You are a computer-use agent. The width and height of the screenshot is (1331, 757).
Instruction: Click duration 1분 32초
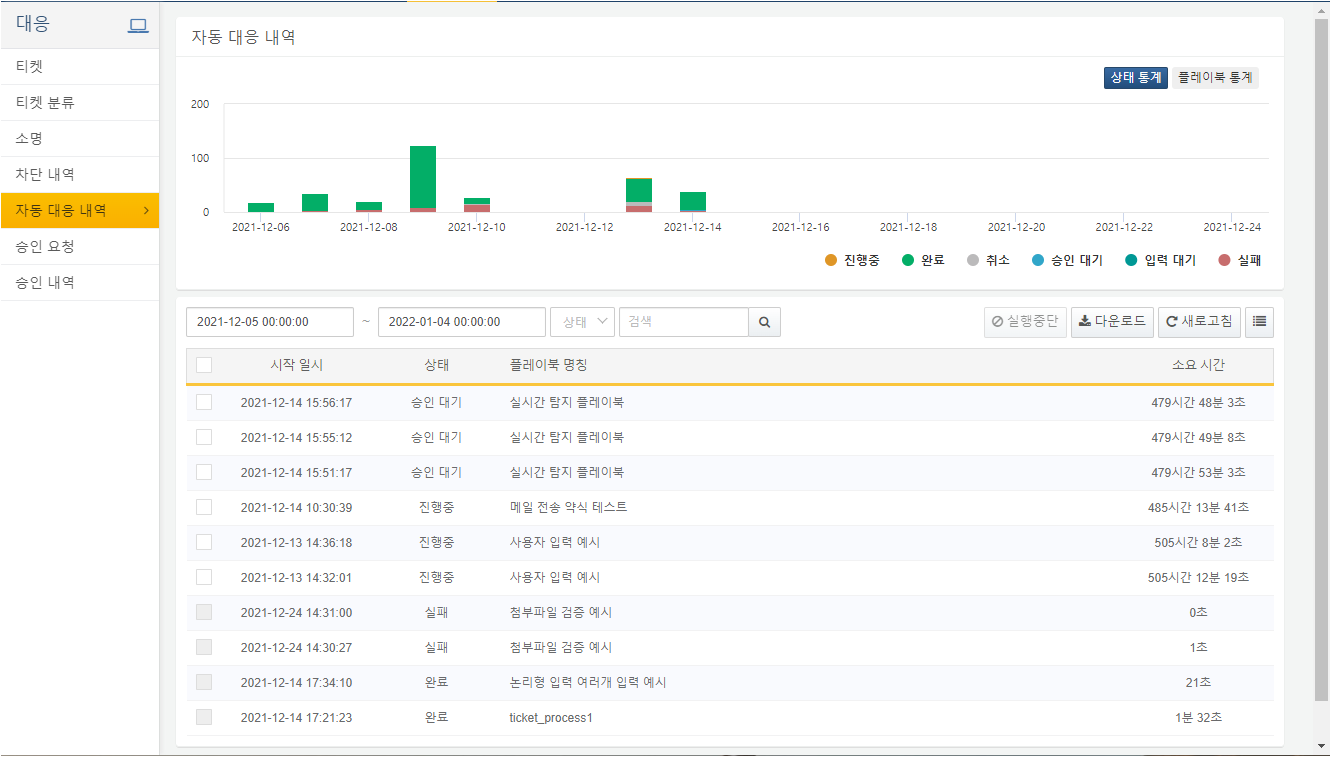[1199, 717]
